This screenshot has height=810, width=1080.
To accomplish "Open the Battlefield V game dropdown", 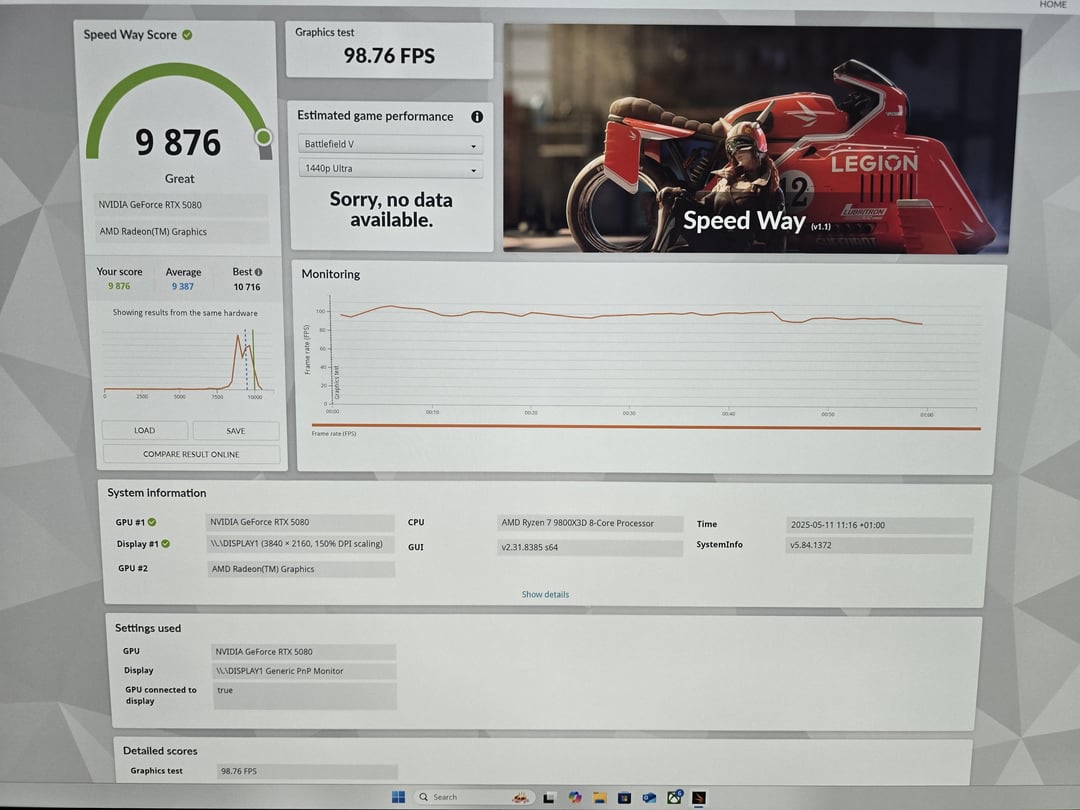I will 391,144.
